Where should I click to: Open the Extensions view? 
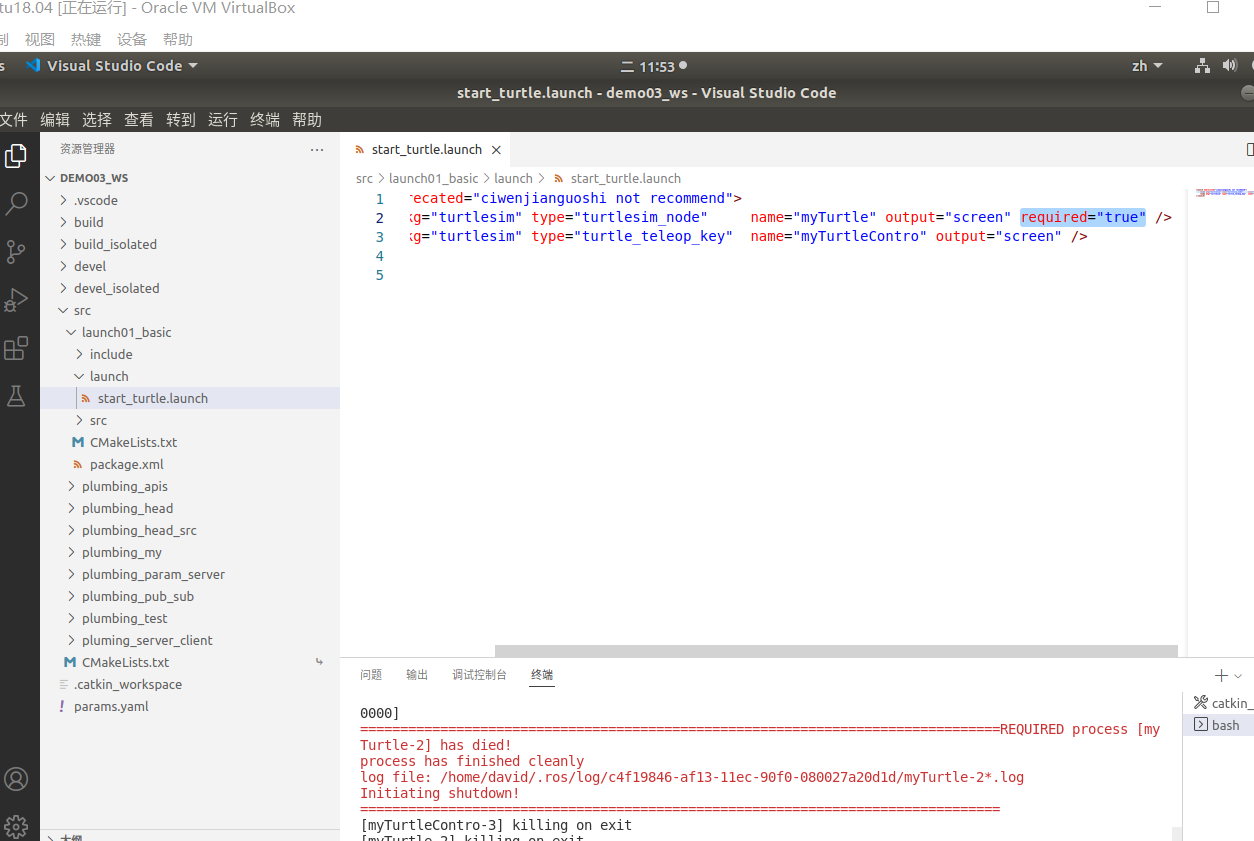tap(16, 348)
